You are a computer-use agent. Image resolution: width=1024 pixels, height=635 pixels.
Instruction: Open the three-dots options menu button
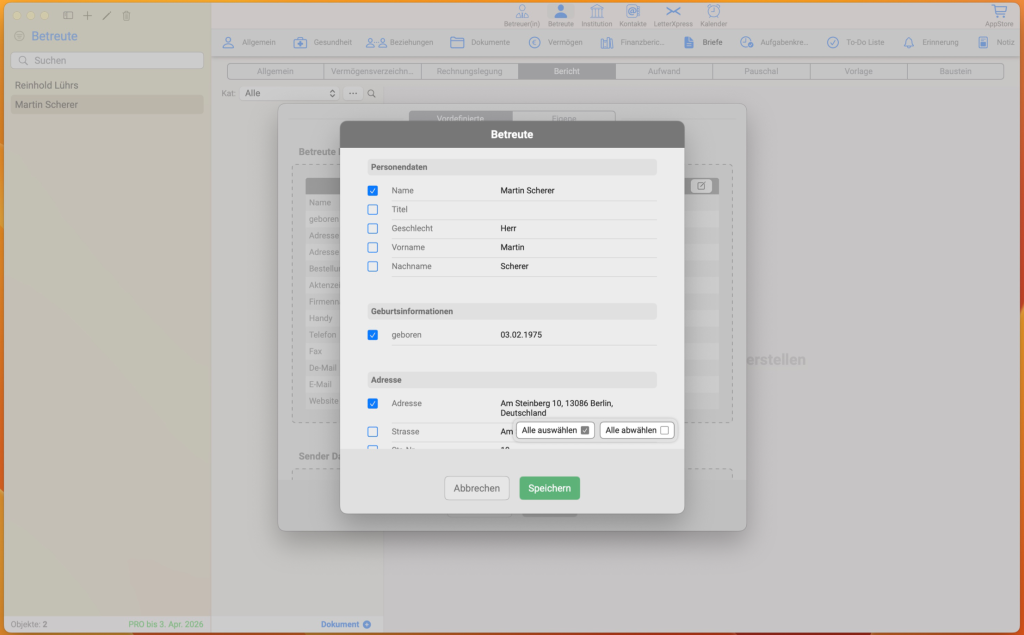point(353,93)
